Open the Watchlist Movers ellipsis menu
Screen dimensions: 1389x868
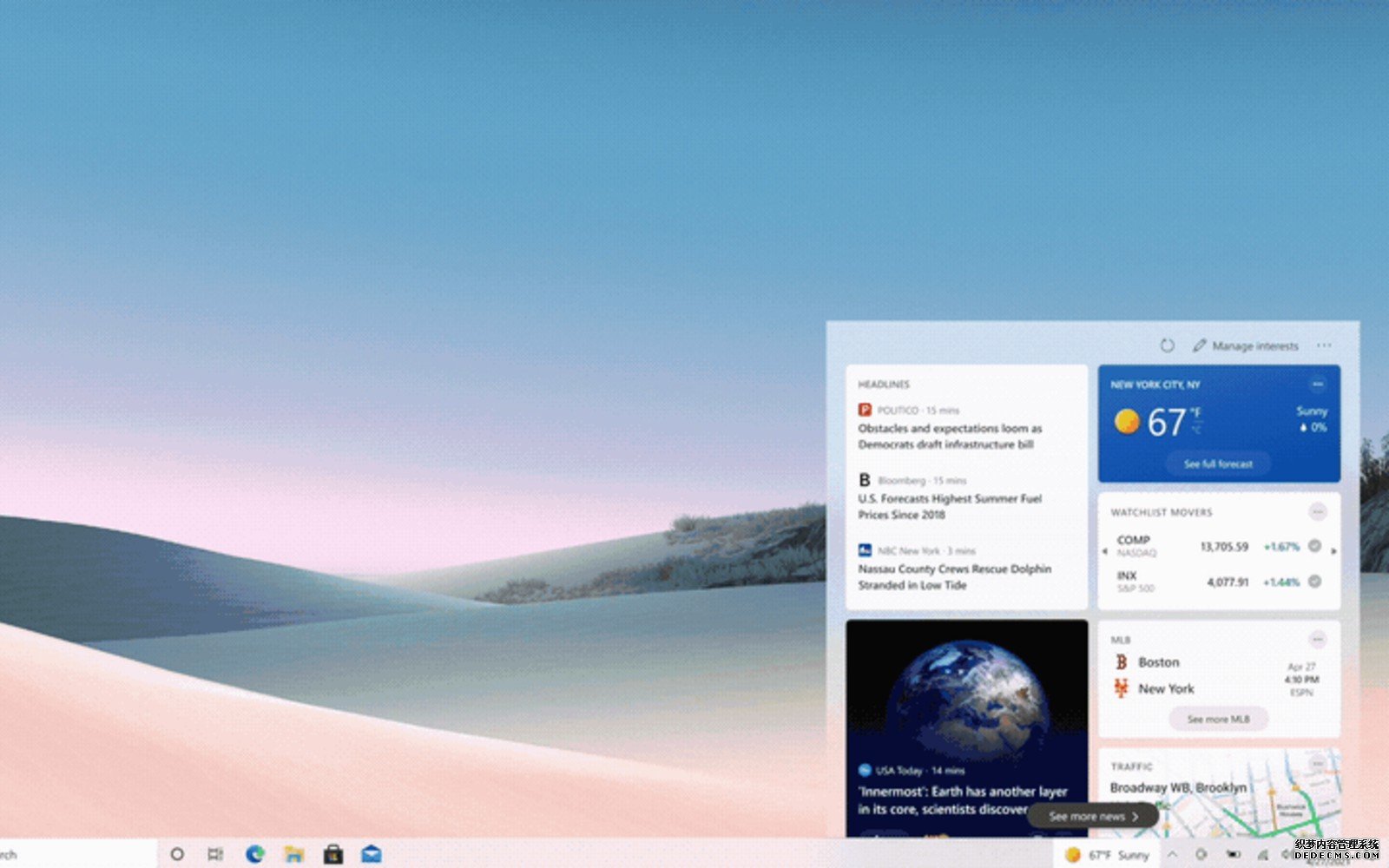point(1317,512)
